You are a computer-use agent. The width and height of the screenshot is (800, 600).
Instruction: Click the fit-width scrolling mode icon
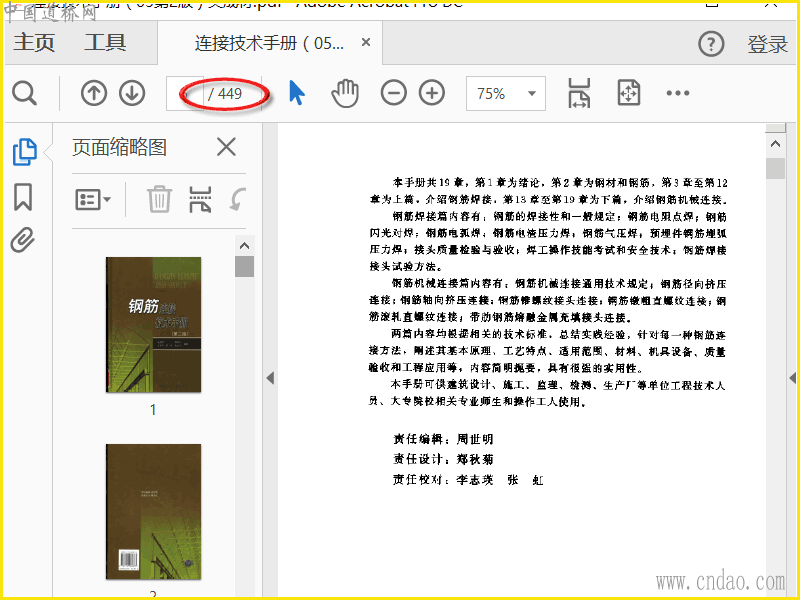[579, 93]
